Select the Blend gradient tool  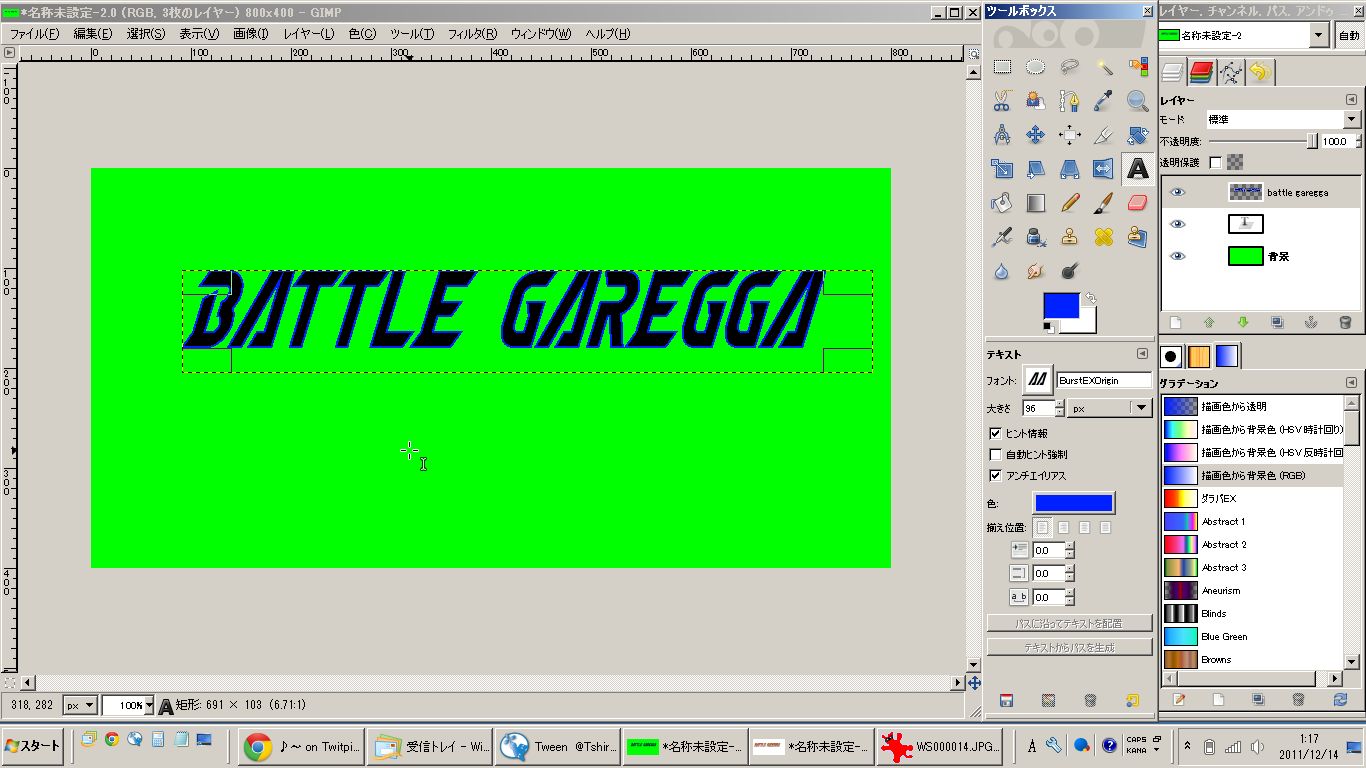(x=1036, y=203)
